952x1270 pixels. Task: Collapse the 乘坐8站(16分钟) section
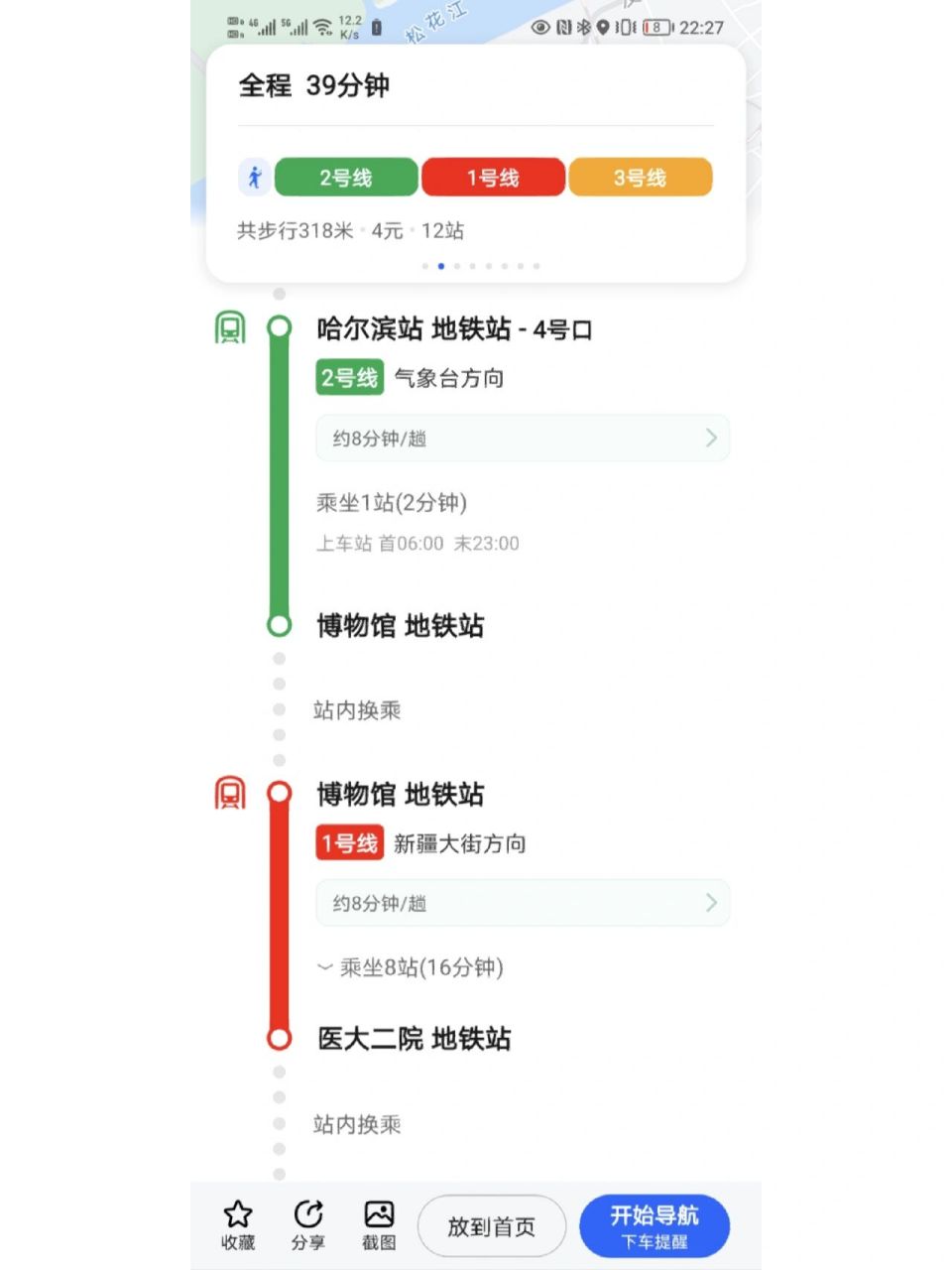pos(324,967)
